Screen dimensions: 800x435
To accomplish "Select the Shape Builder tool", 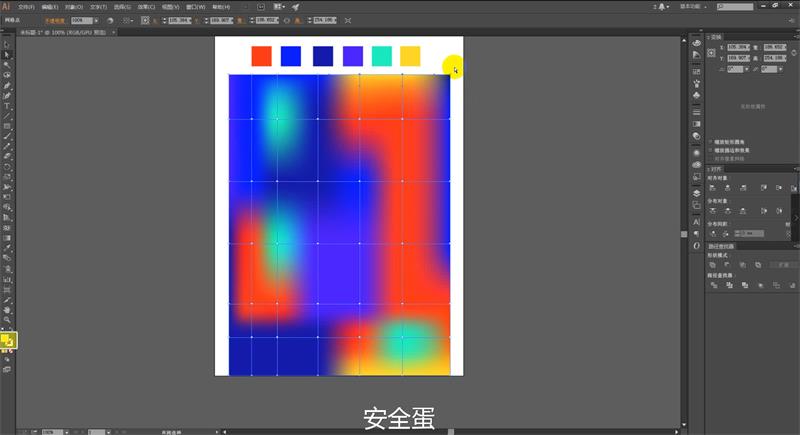I will (7, 208).
